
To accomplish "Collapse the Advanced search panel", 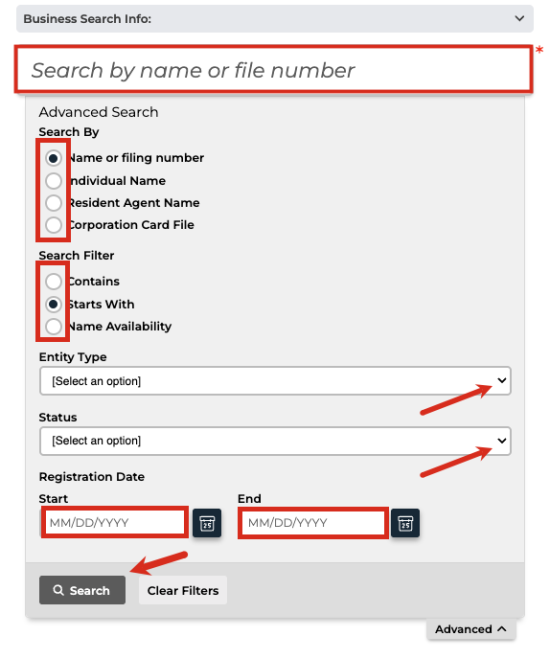I will (471, 629).
